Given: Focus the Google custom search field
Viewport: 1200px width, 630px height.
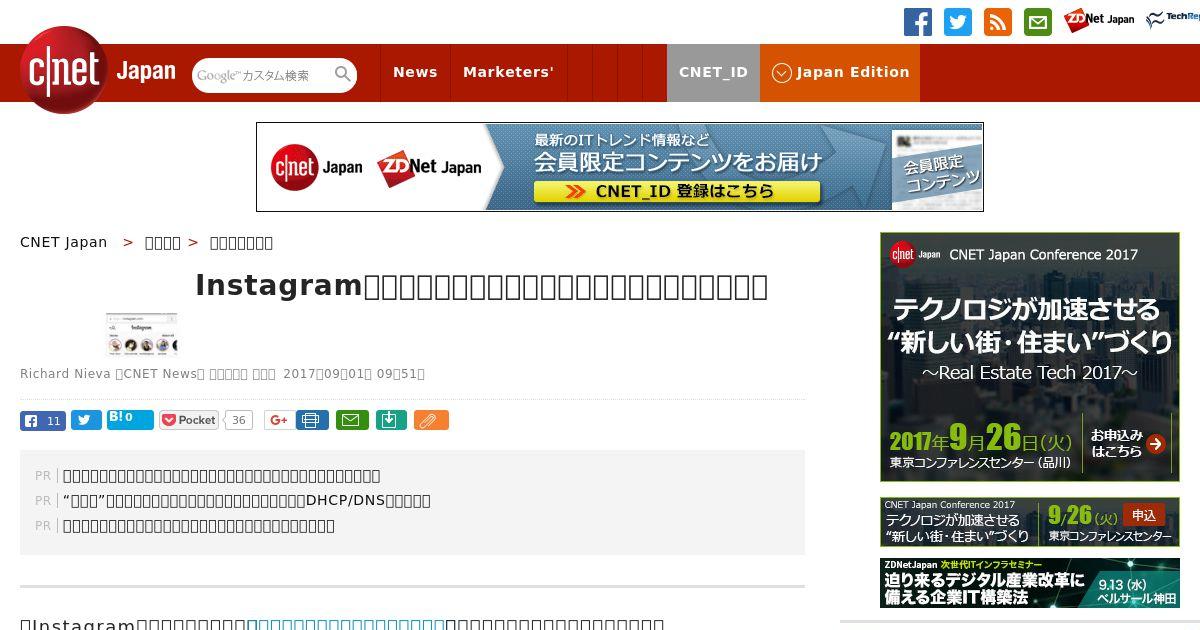Looking at the screenshot, I should tap(262, 75).
